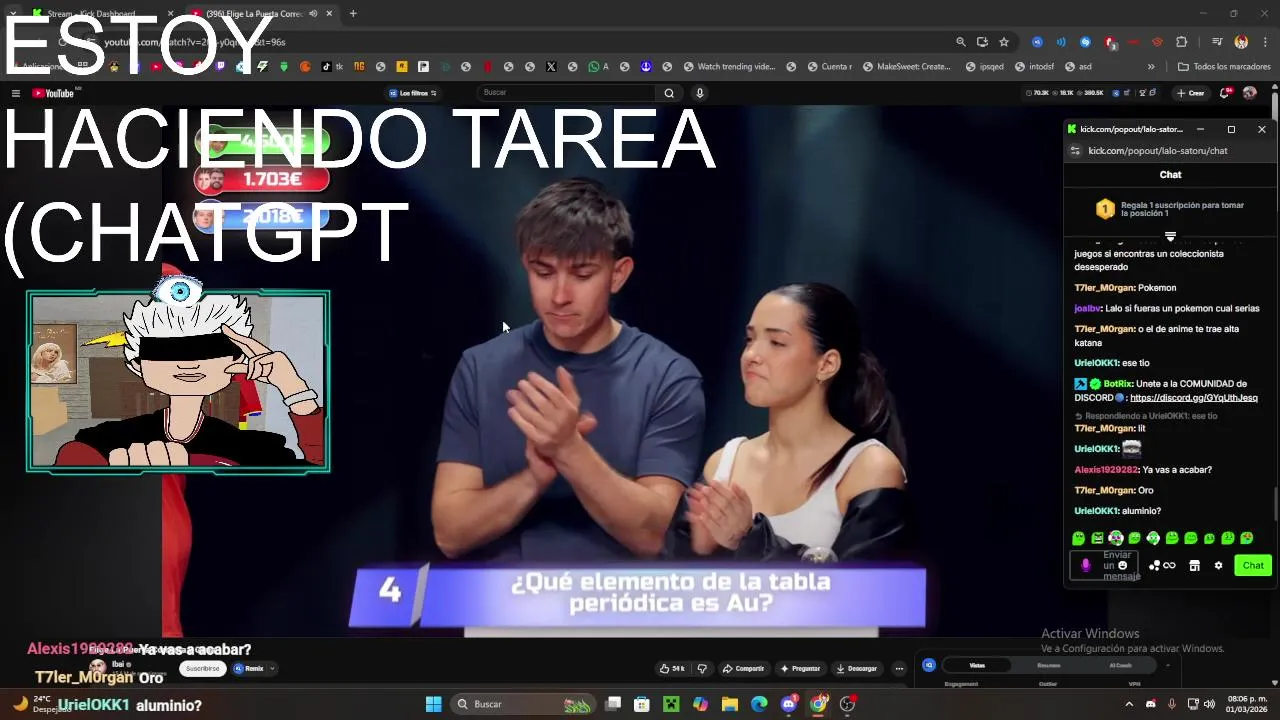1280x720 pixels.
Task: Open the TikTok bookmark
Action: pos(331,67)
